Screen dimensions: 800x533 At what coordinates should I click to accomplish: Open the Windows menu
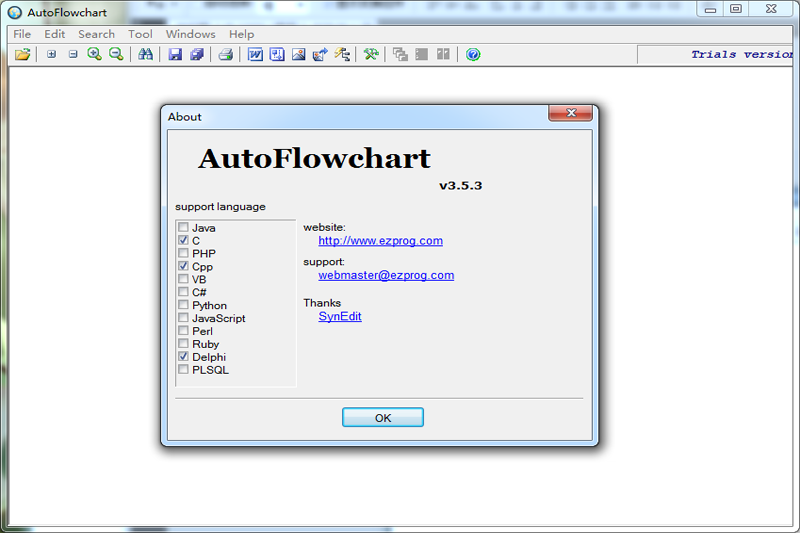(190, 34)
